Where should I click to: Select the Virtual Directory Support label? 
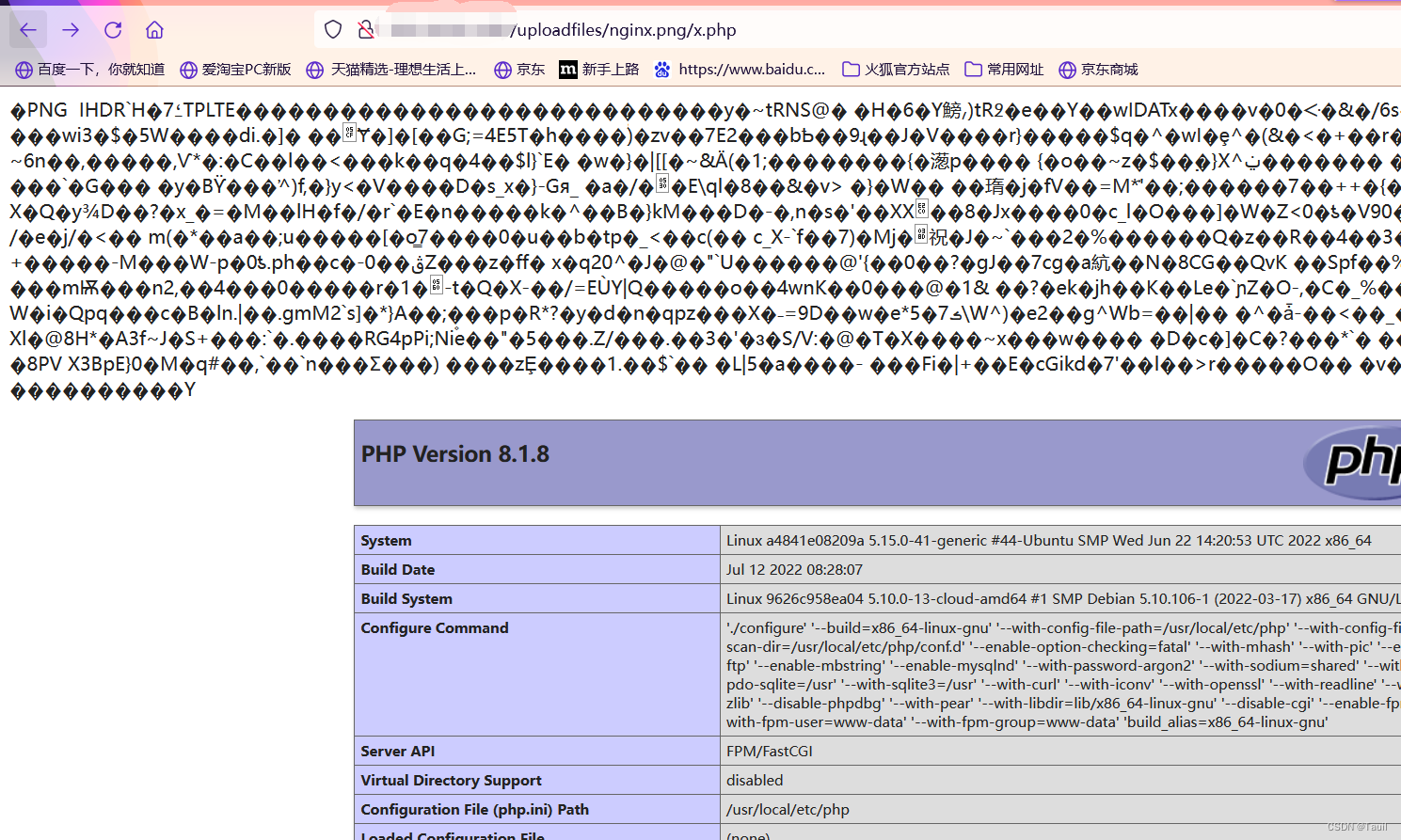coord(452,781)
